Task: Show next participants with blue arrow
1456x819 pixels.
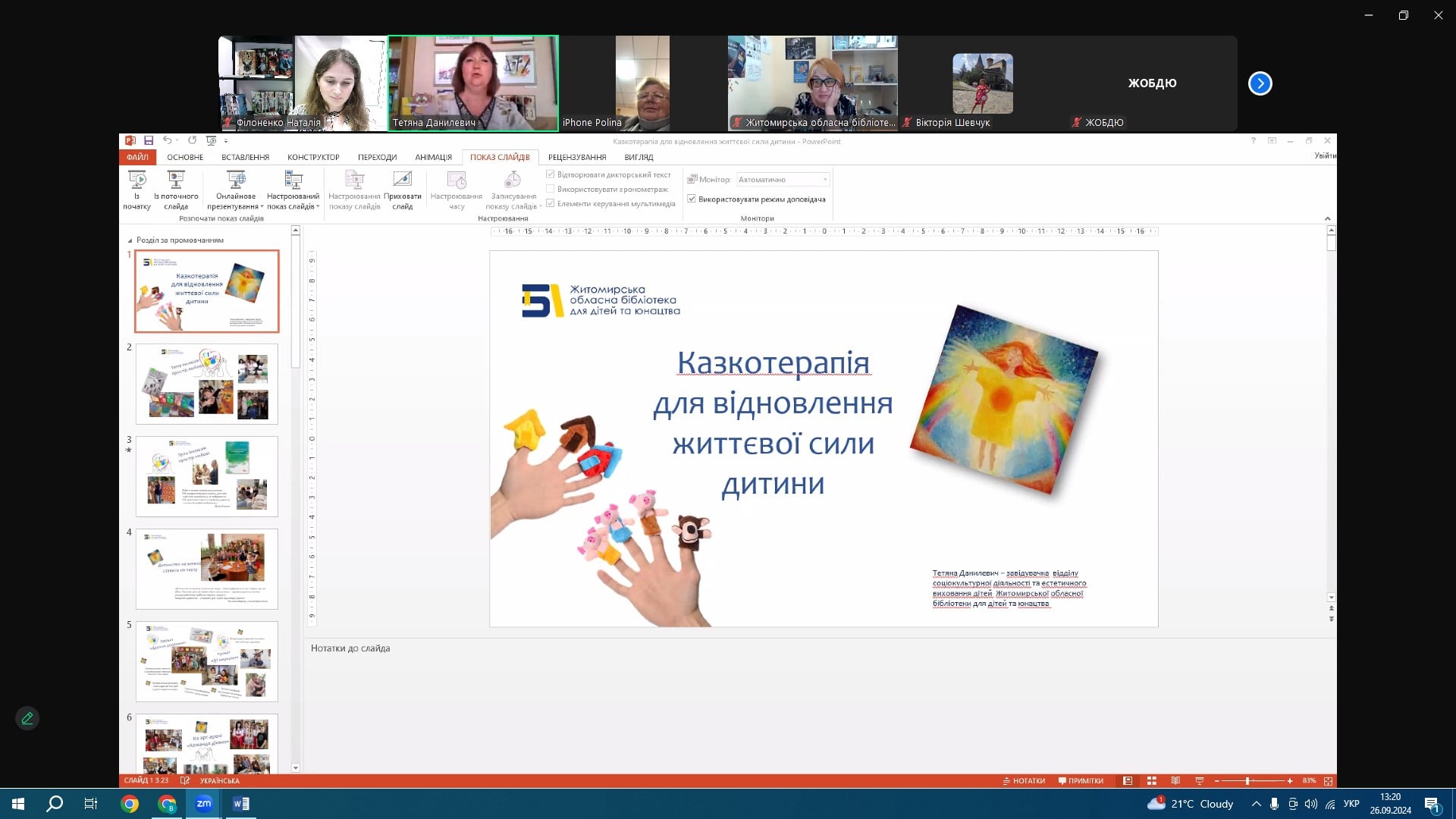Action: (x=1260, y=83)
